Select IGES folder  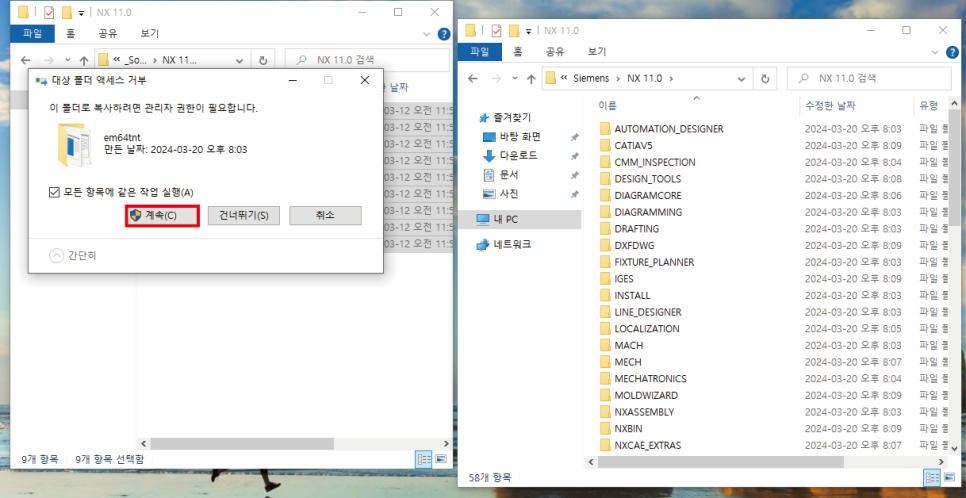tap(624, 279)
